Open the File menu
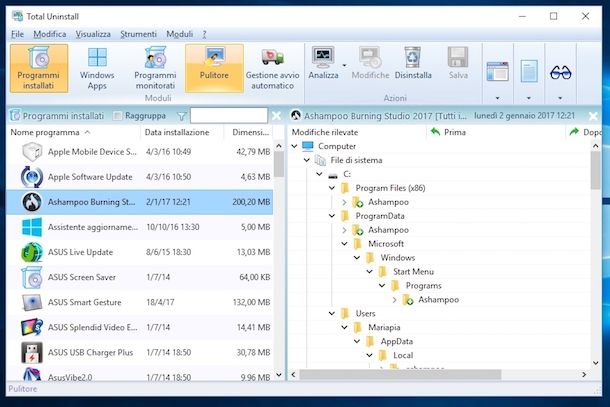Image resolution: width=610 pixels, height=407 pixels. 17,34
